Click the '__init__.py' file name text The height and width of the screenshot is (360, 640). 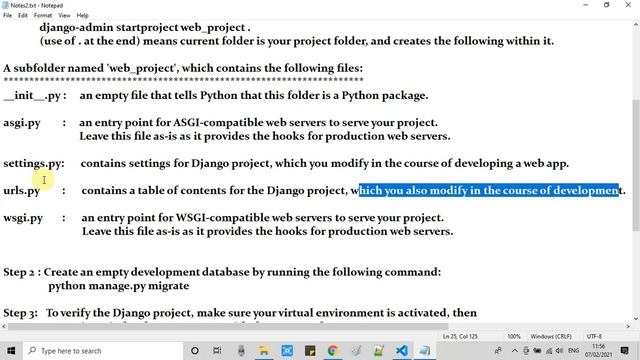(x=32, y=96)
